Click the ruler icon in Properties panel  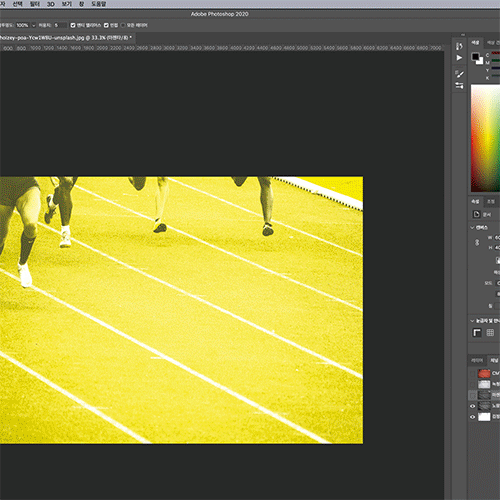click(477, 332)
